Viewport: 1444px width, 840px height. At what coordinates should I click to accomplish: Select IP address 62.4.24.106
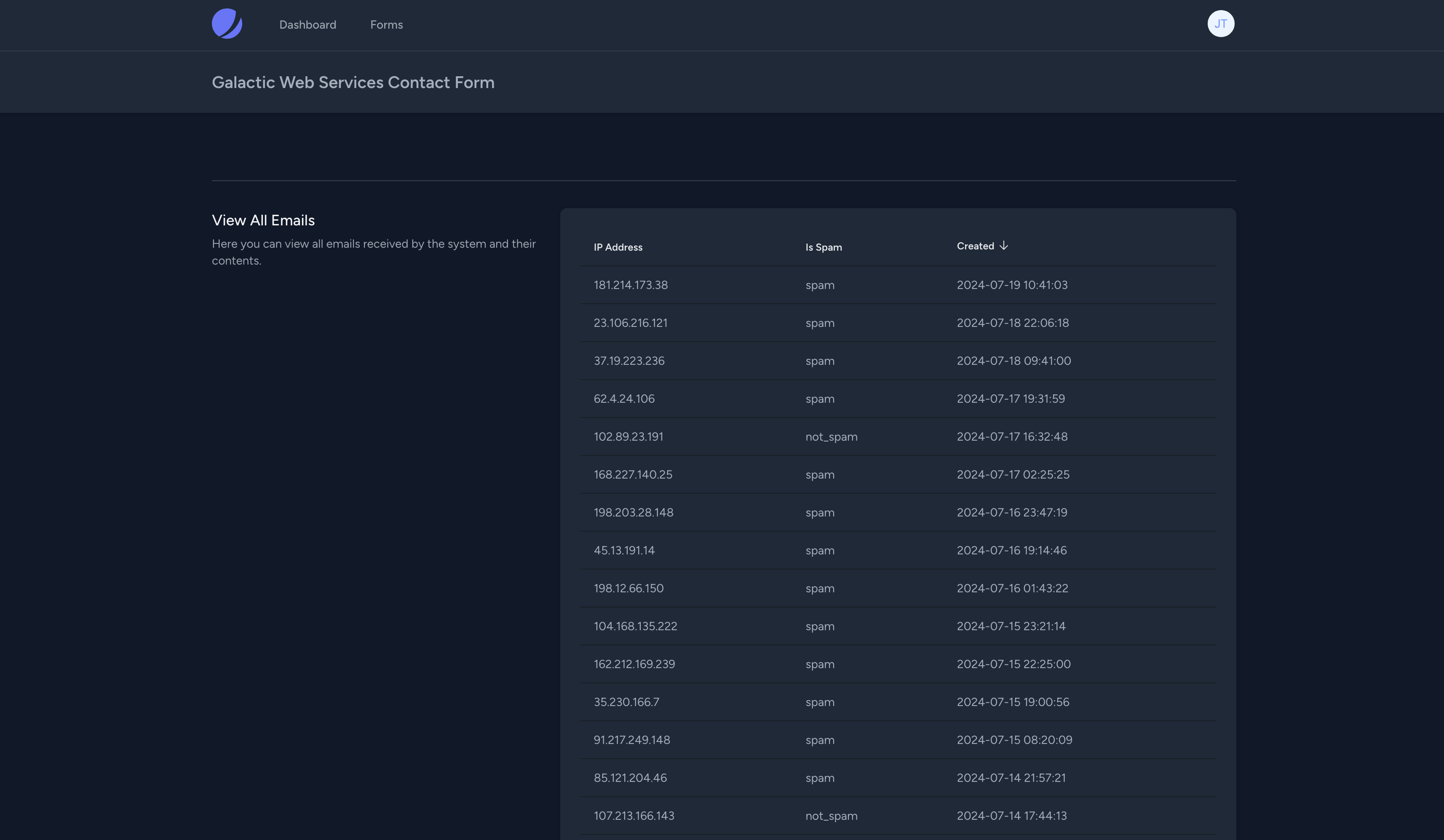[624, 398]
